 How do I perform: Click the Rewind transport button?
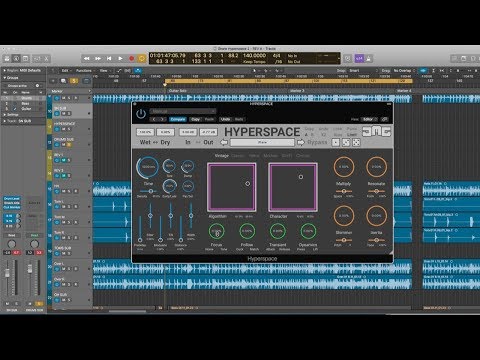87,59
